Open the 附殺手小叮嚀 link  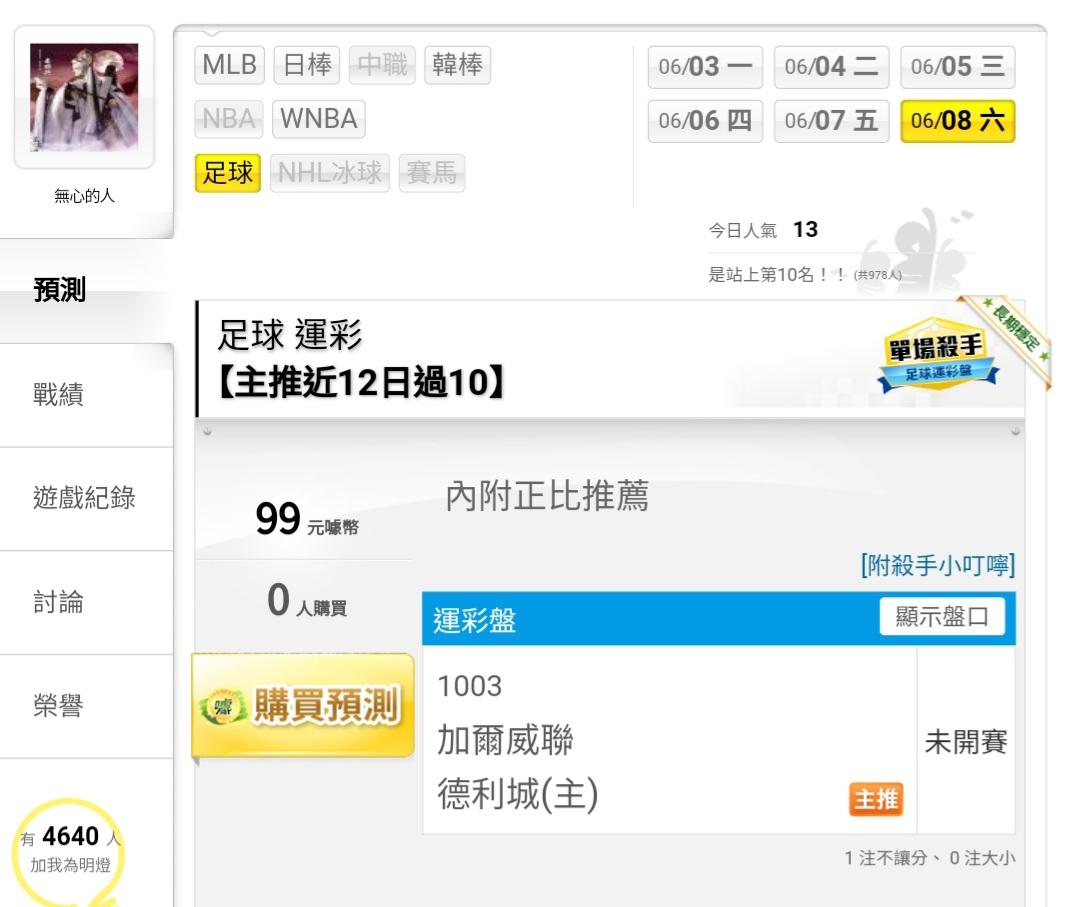coord(938,565)
